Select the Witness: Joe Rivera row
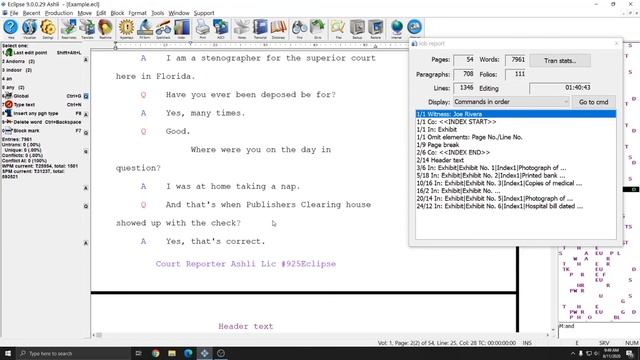The image size is (640, 360). tap(516, 114)
